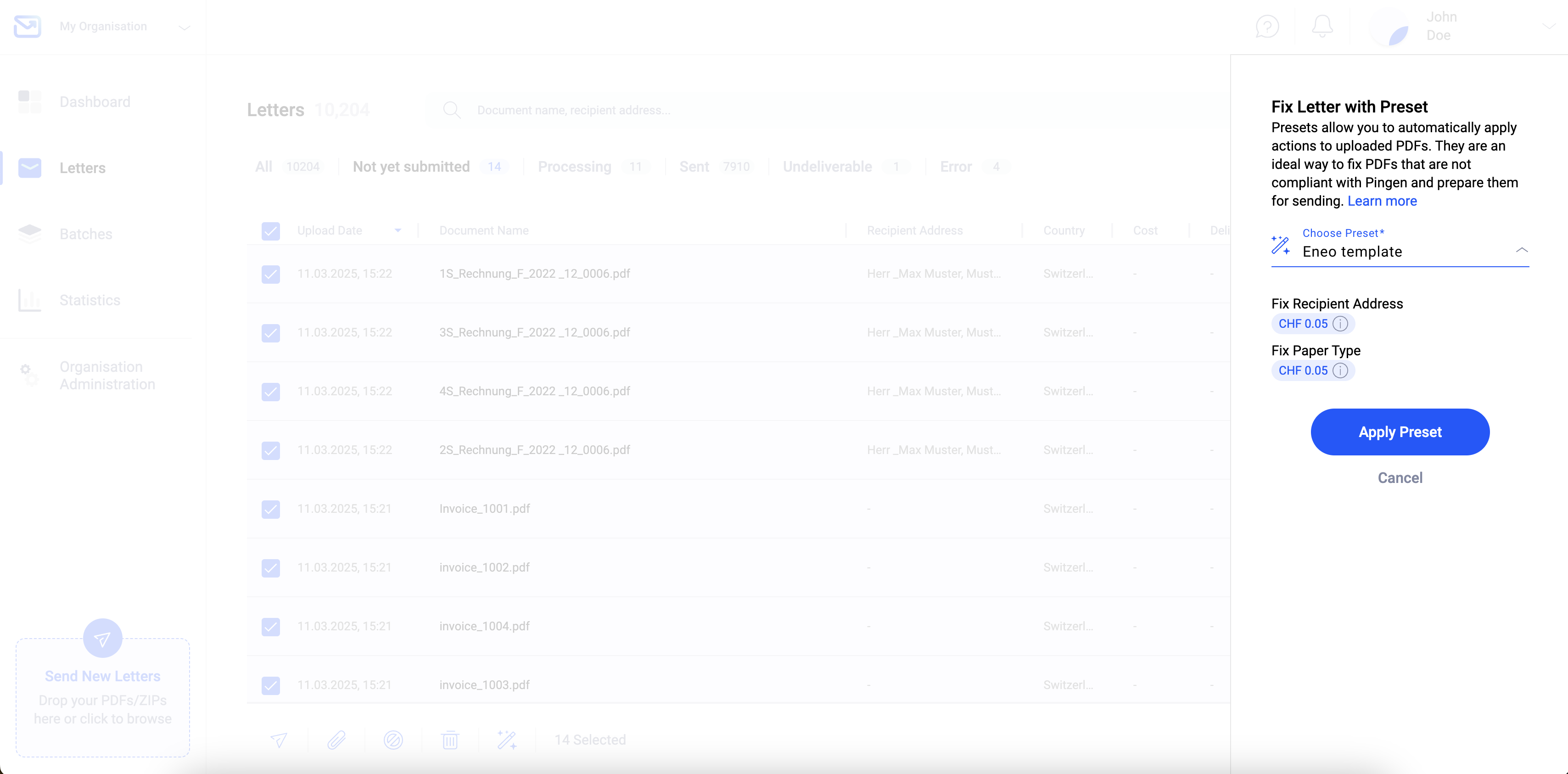Click the Recipient Address column header
The image size is (1568, 774).
tap(914, 231)
